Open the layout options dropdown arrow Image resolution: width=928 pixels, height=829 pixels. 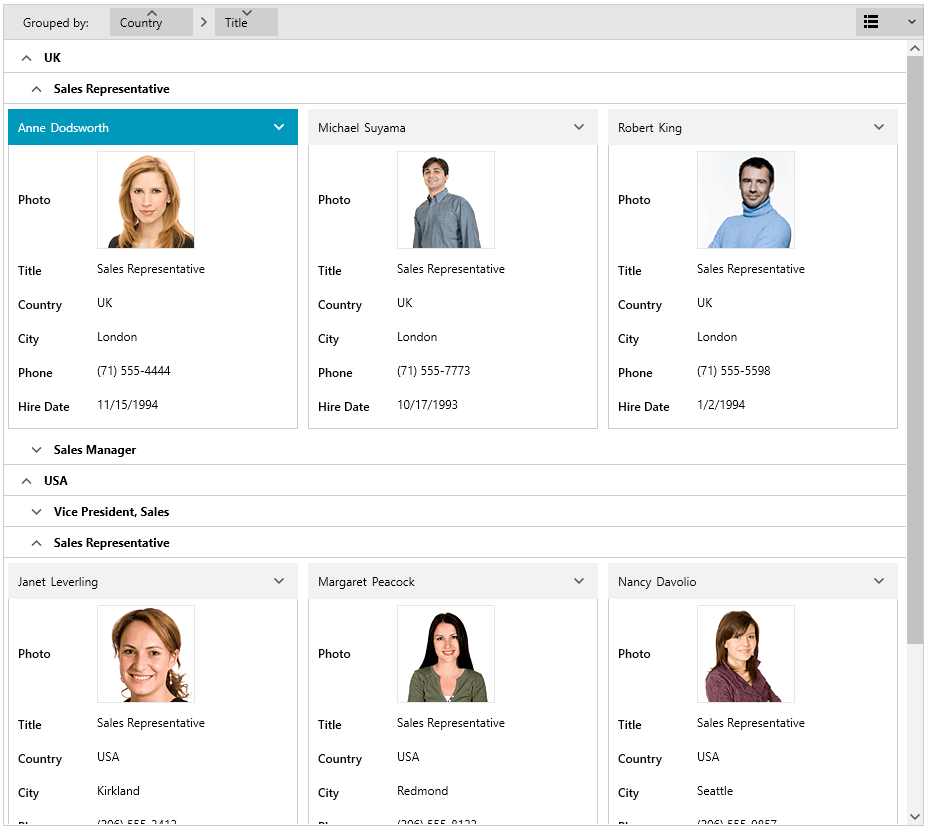coord(911,22)
